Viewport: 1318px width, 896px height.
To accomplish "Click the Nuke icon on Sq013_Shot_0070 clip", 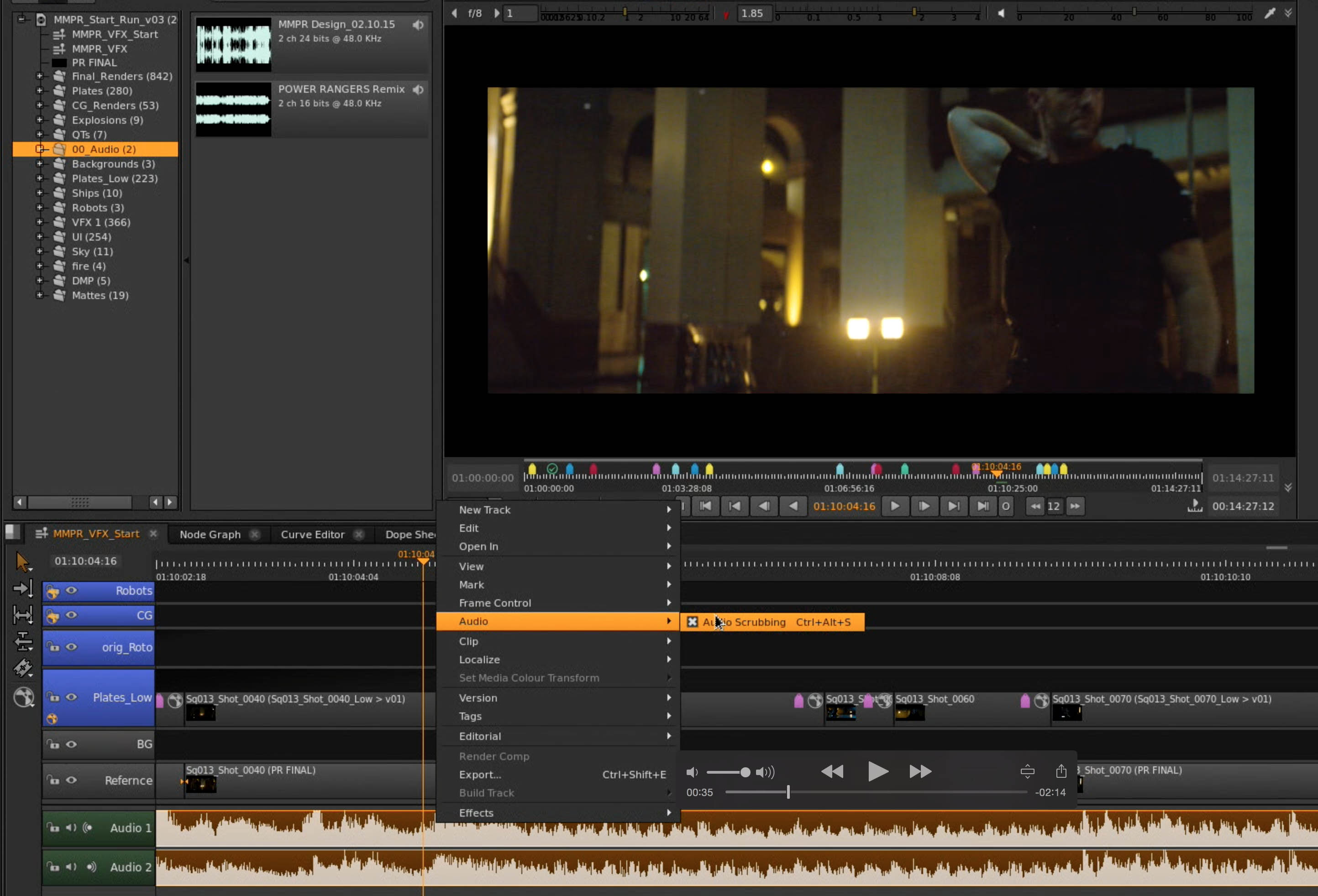I will point(1041,701).
